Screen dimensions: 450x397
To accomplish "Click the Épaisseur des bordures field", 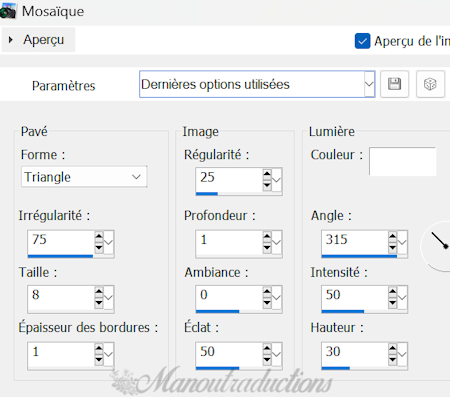I will pyautogui.click(x=61, y=354).
